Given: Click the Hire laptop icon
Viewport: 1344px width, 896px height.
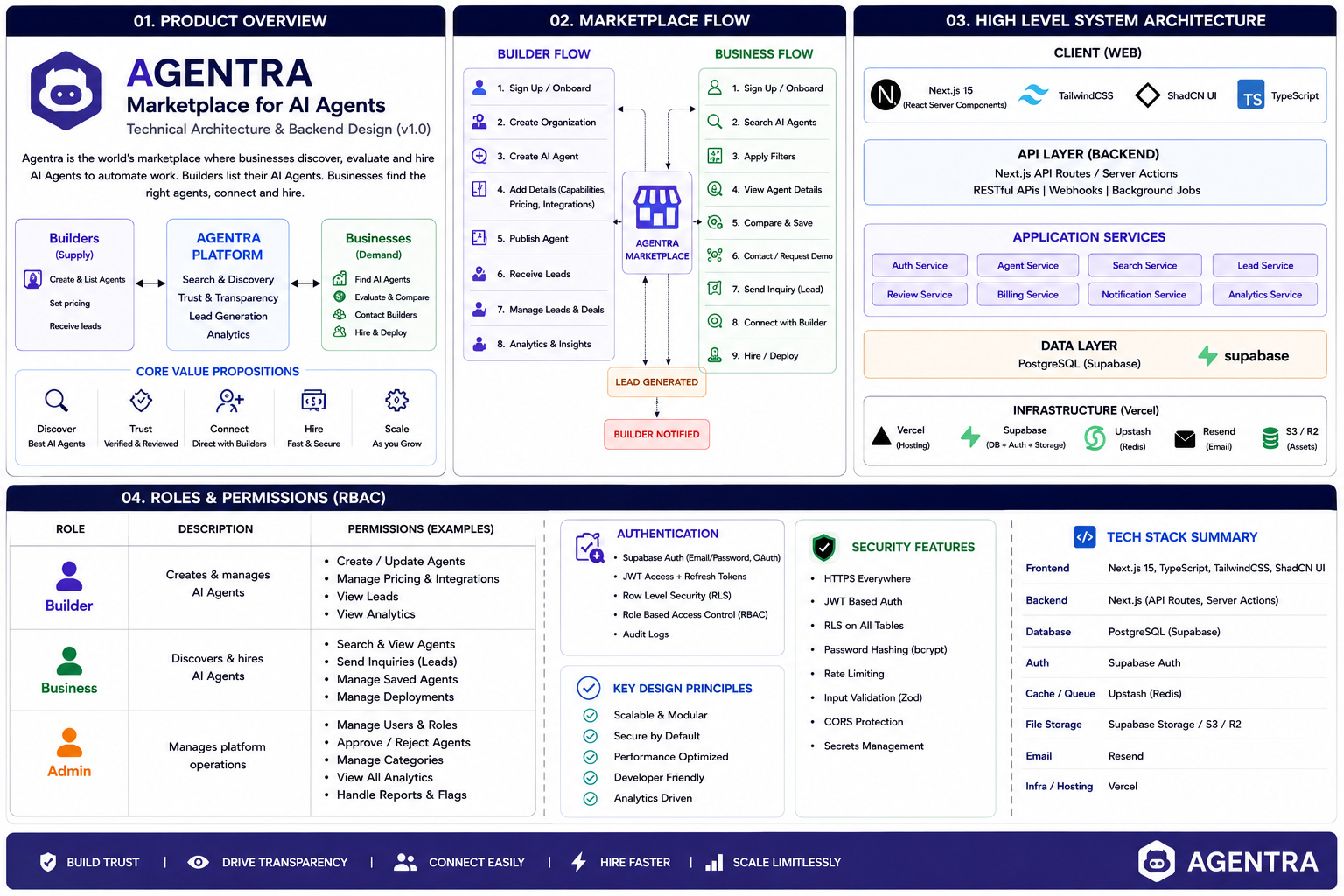Looking at the screenshot, I should click(313, 401).
